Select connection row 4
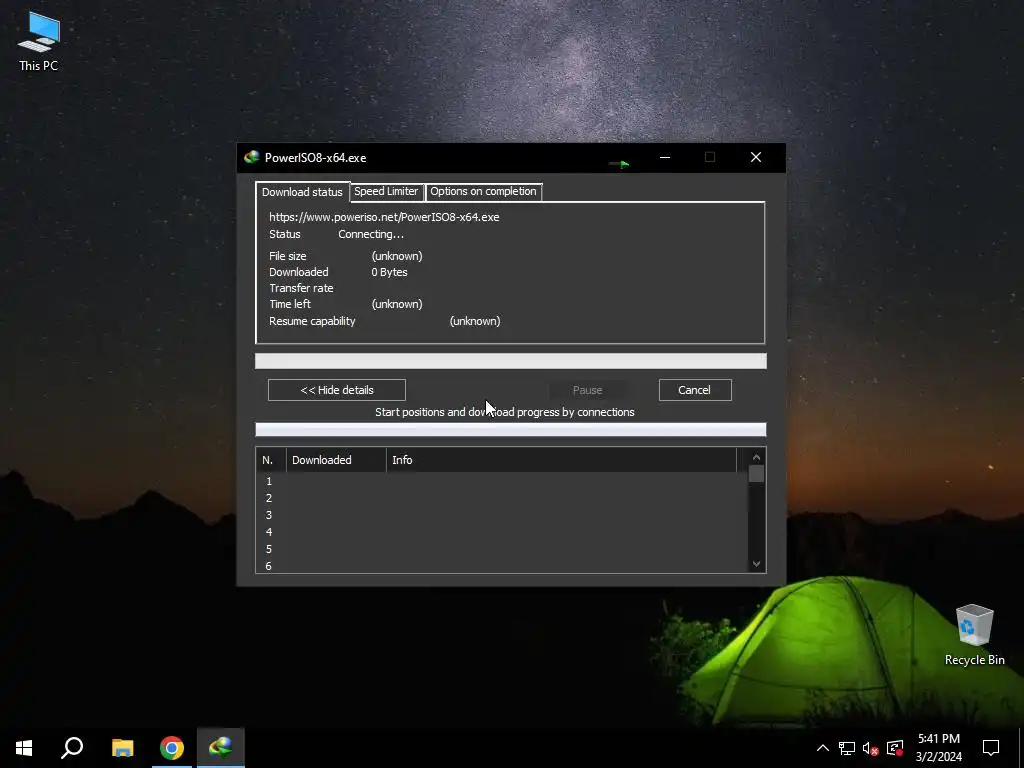This screenshot has width=1024, height=768. coord(502,532)
